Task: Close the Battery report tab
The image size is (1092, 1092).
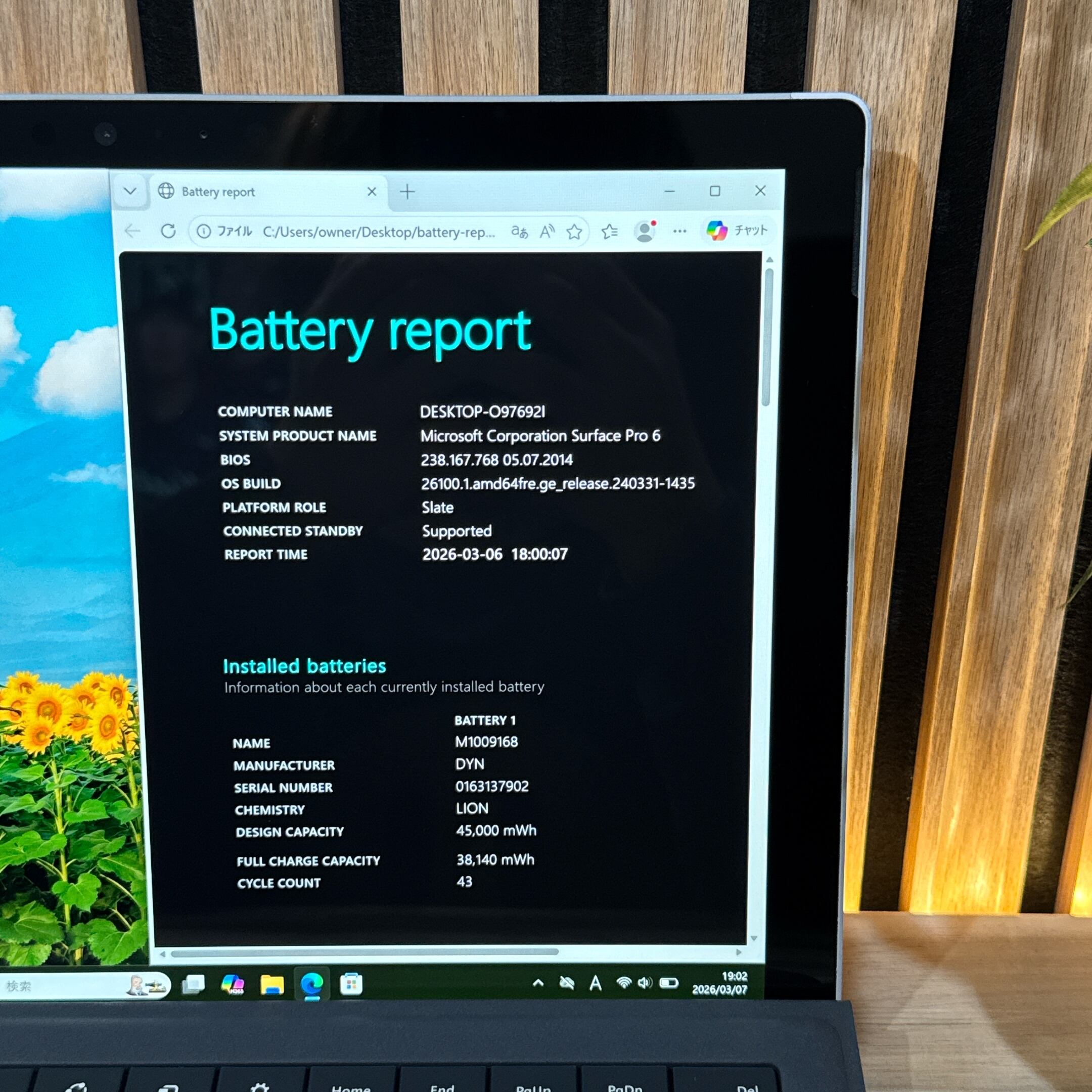Action: pos(372,192)
